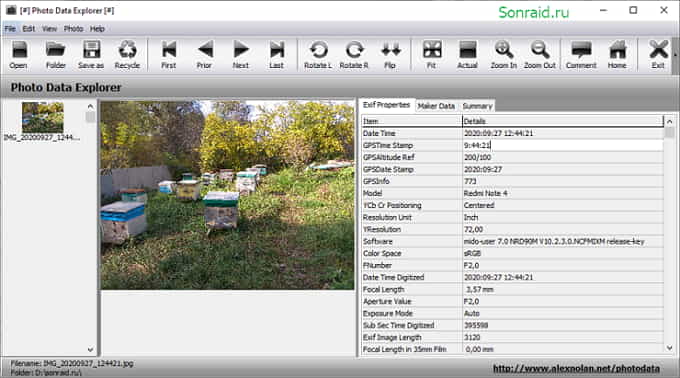Open the Folder browser icon
The width and height of the screenshot is (680, 378).
(56, 55)
